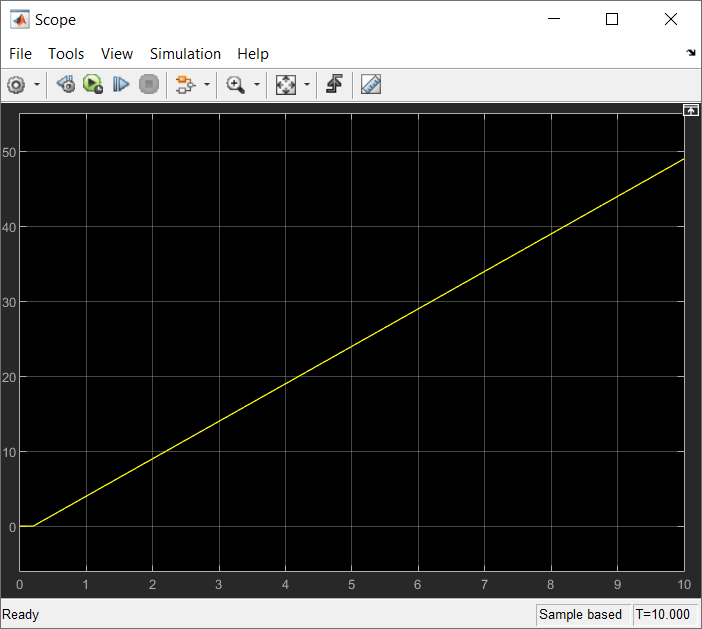Viewport: 702px width, 629px height.
Task: Click the Step Back button
Action: (66, 85)
